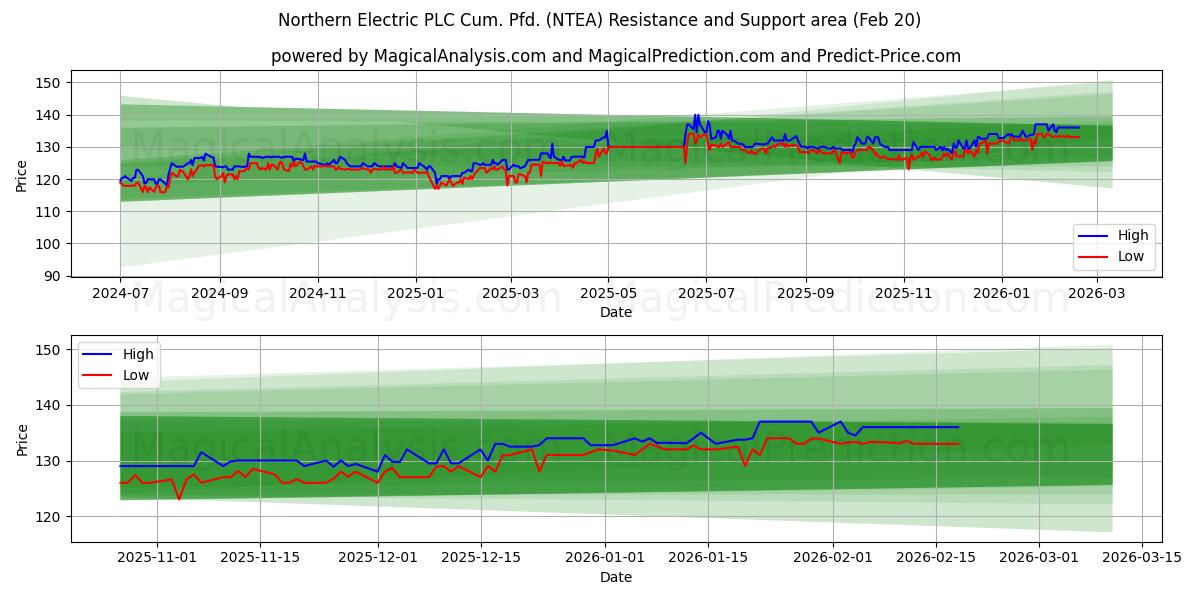Viewport: 1200px width, 600px height.
Task: Click the '2026-01' date label on upper axis
Action: (1001, 295)
